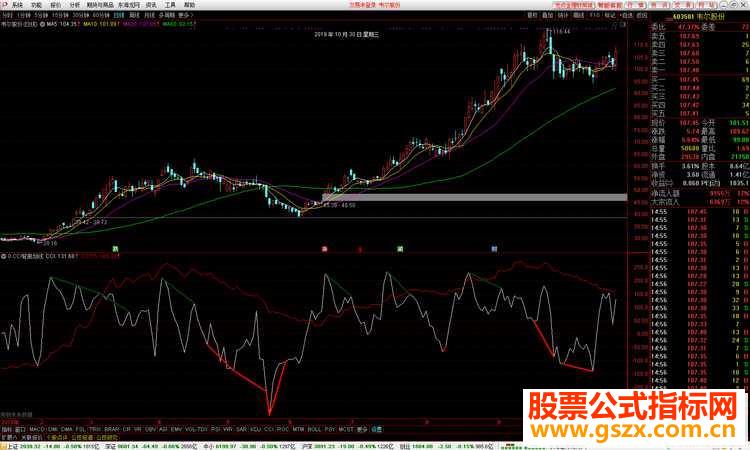Click the 交易 button in title bar
Screen dimensions: 750x450
coord(683,5)
